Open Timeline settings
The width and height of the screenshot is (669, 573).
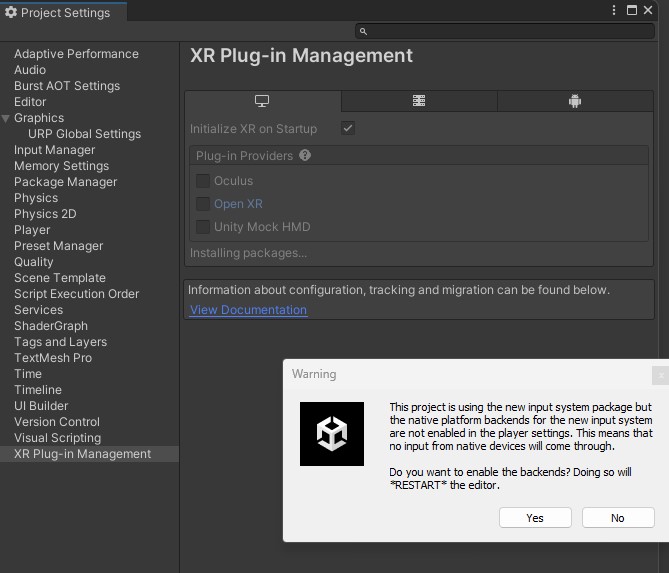click(x=38, y=390)
